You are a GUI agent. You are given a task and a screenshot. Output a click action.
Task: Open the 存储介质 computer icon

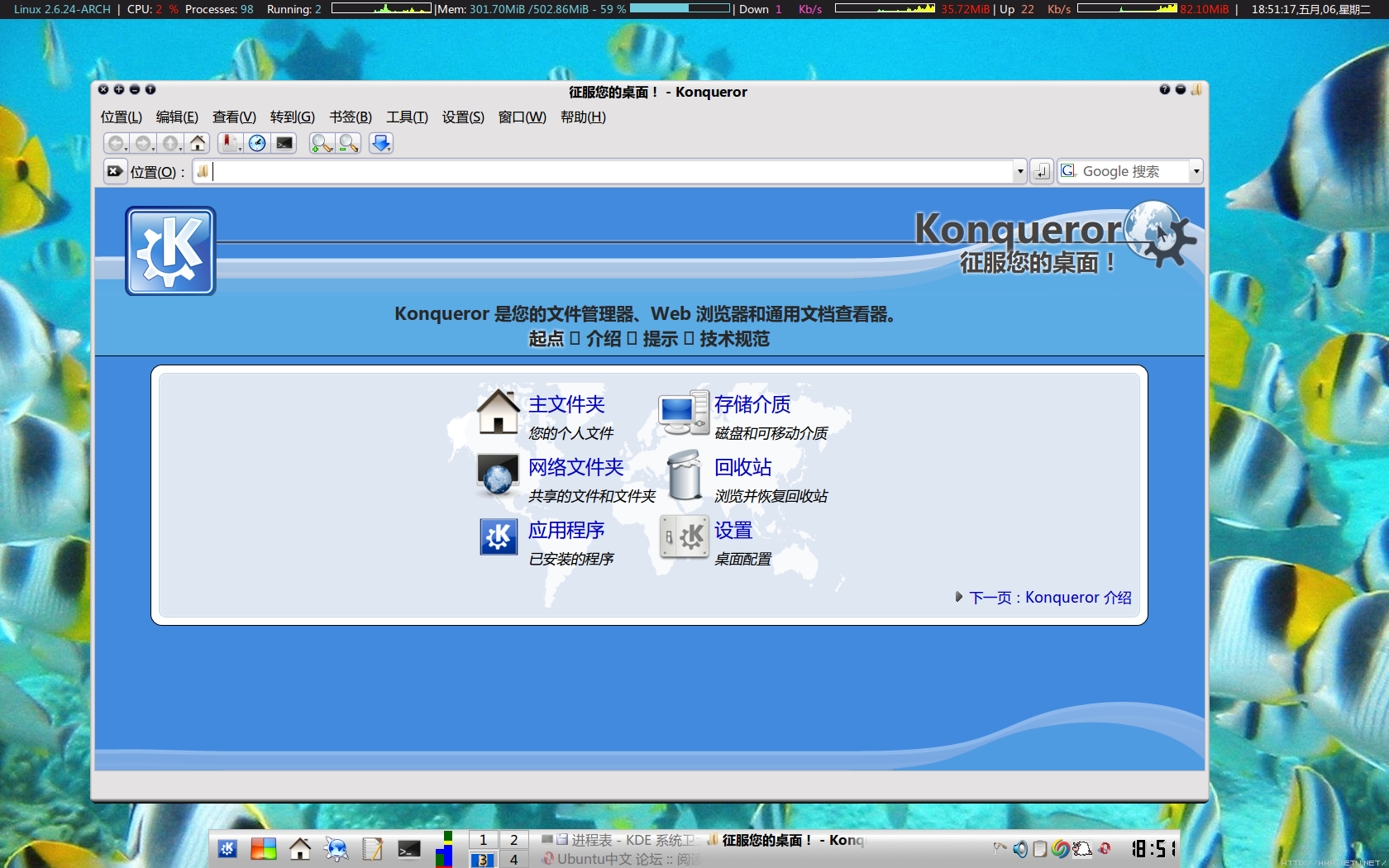point(684,412)
